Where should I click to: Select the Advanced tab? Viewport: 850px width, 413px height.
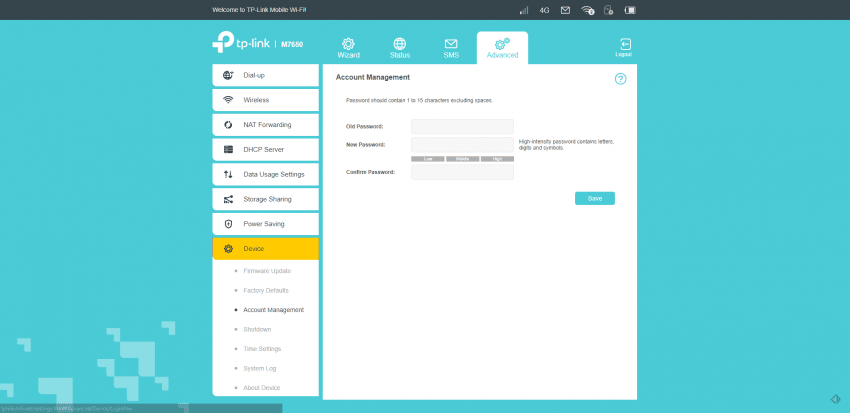pyautogui.click(x=502, y=48)
